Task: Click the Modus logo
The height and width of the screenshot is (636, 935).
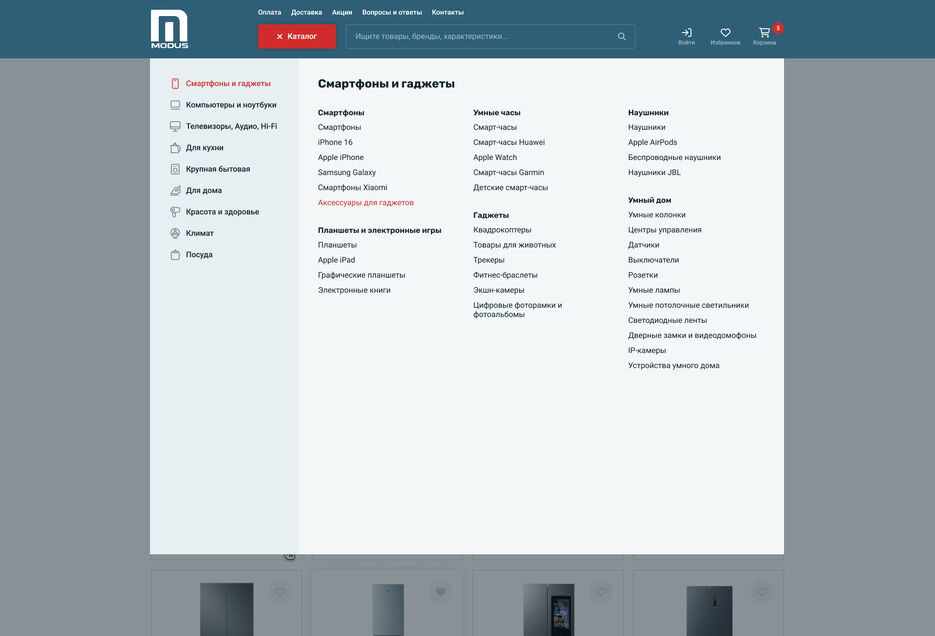Action: coord(169,29)
